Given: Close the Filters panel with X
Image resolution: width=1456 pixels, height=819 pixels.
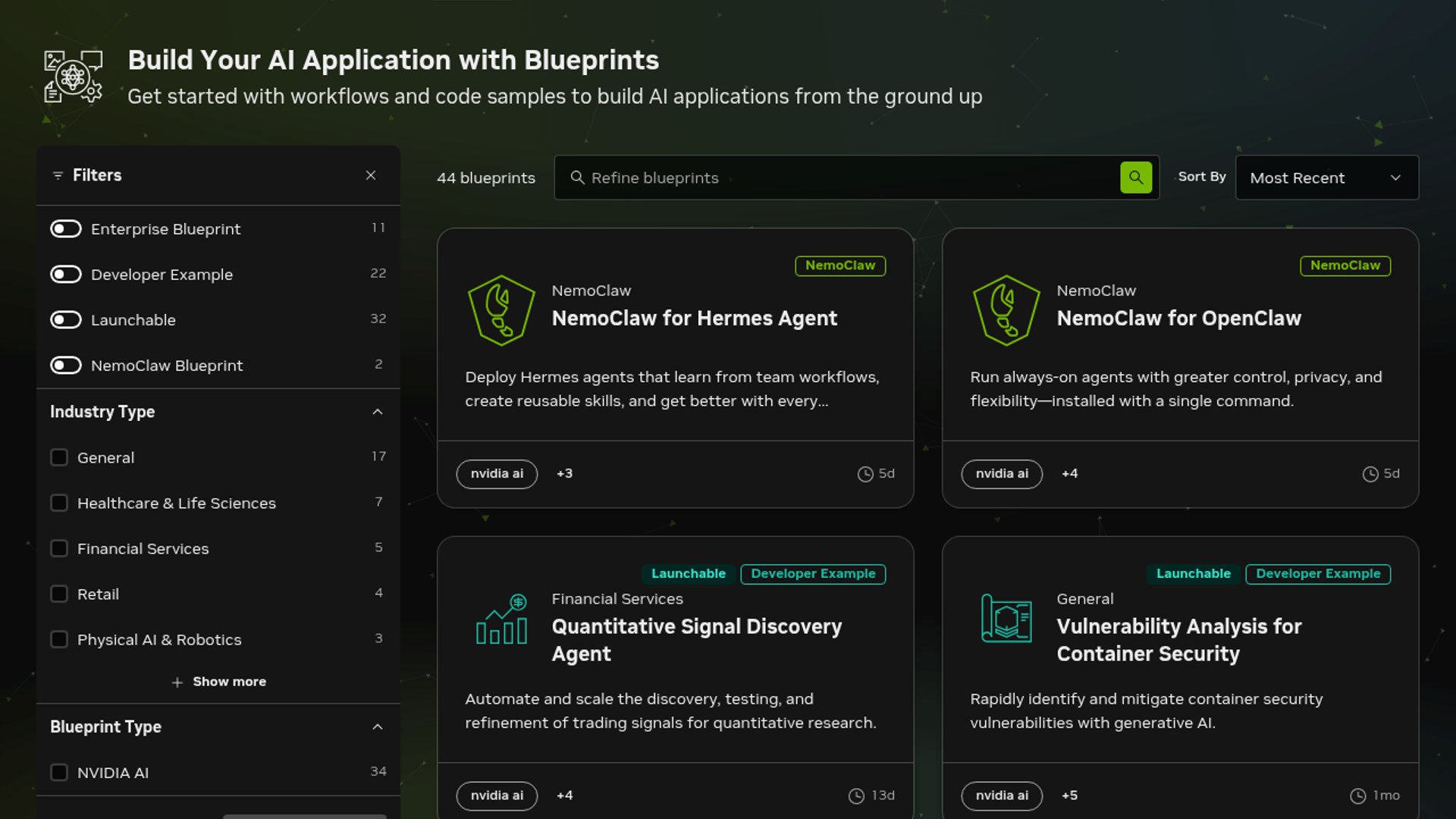Looking at the screenshot, I should point(371,175).
